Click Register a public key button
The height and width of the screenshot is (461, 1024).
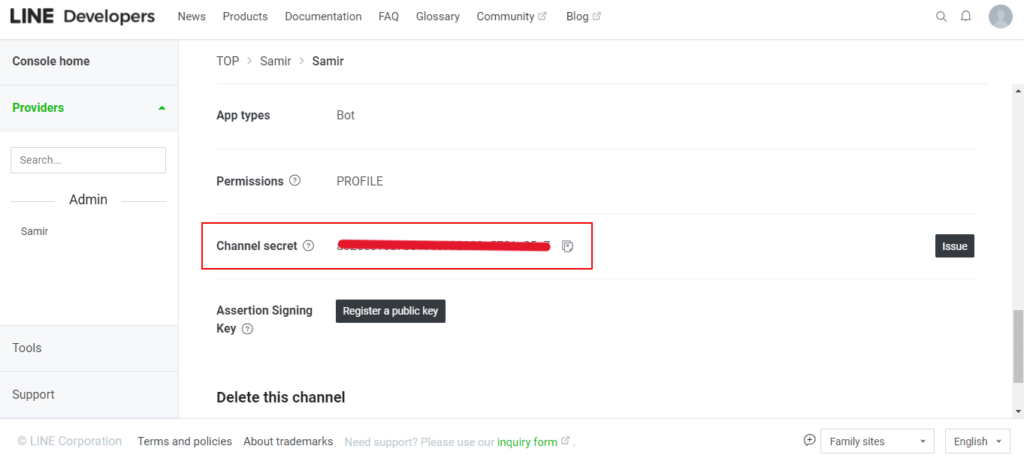(x=391, y=311)
